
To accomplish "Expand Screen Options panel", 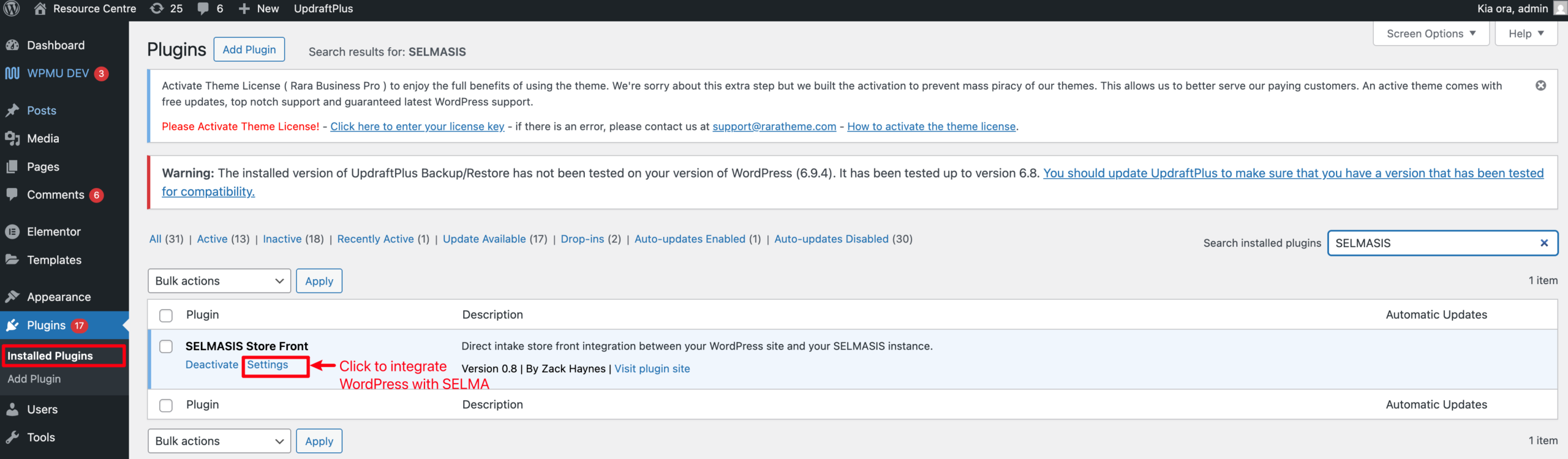I will click(1430, 34).
